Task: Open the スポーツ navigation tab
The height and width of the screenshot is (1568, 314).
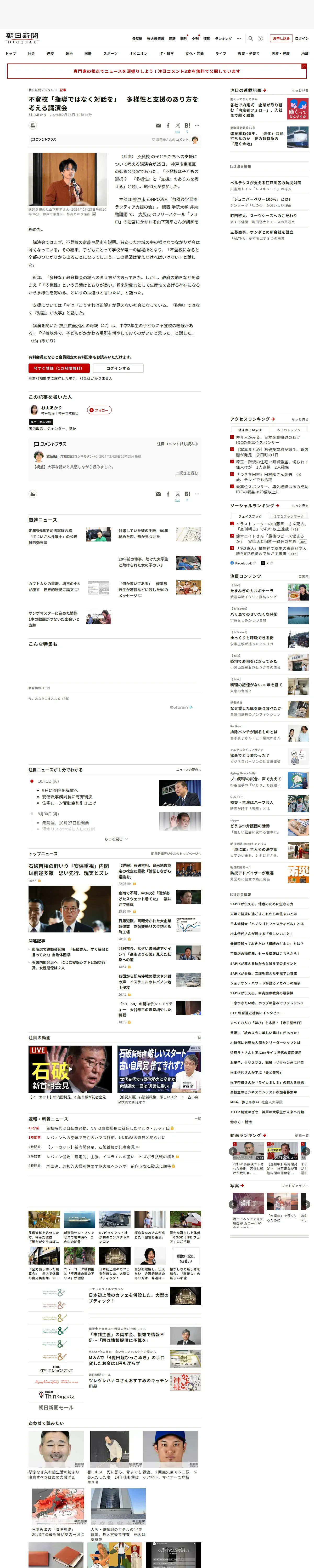Action: point(110,54)
